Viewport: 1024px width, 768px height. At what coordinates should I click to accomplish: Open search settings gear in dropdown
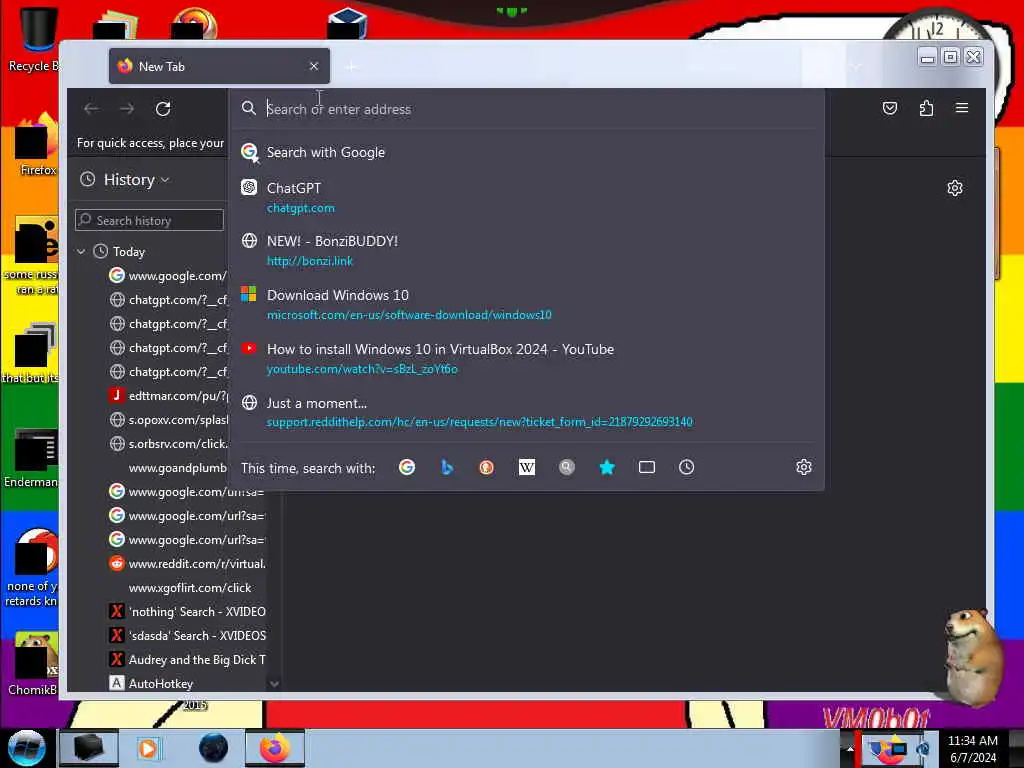804,467
